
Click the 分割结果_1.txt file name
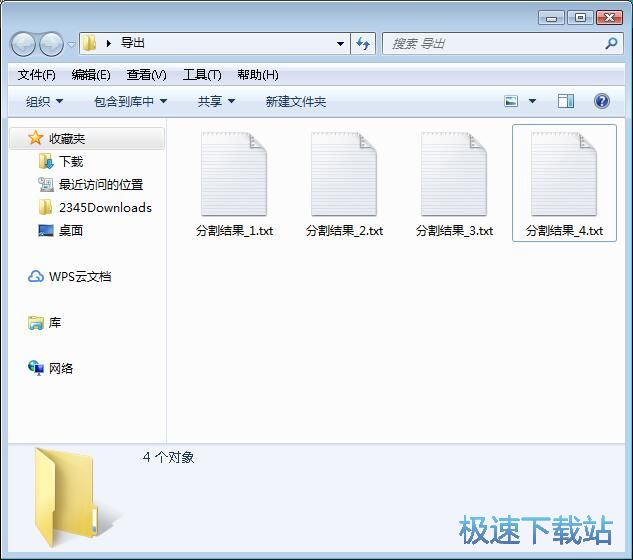point(234,231)
